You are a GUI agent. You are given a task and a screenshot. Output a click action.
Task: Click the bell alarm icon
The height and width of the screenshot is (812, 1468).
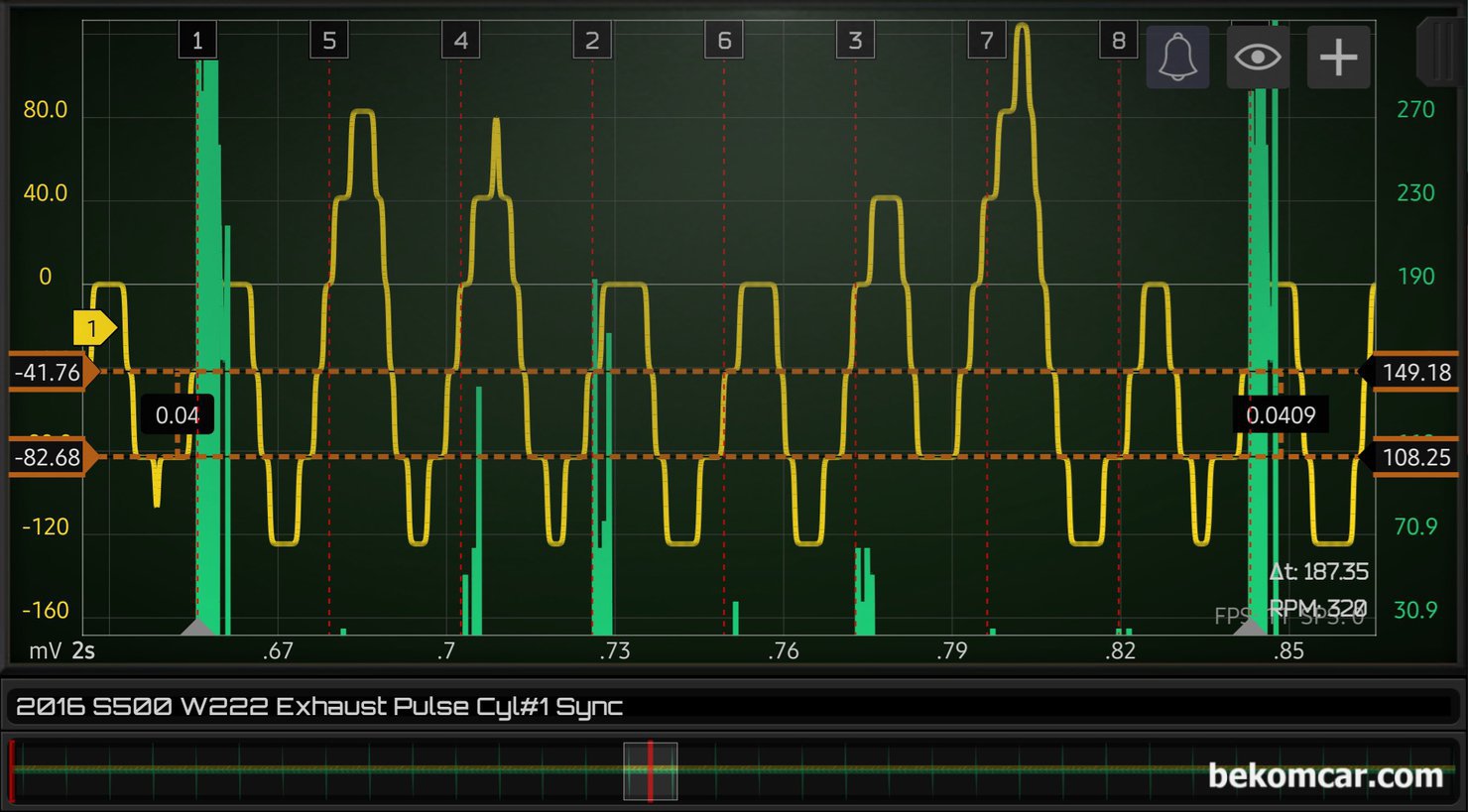1177,58
